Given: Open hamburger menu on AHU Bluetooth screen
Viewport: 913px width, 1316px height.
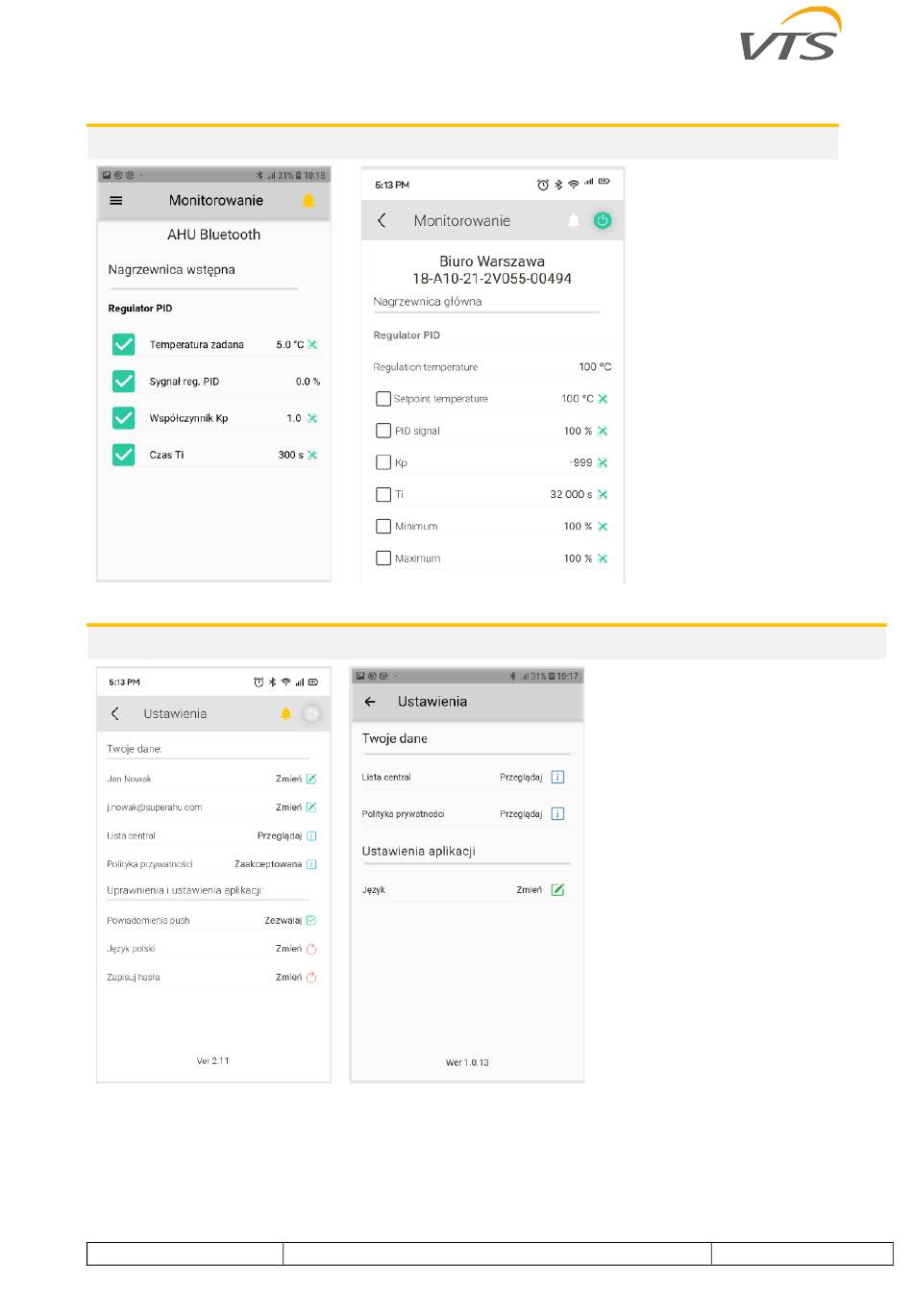Looking at the screenshot, I should click(x=116, y=201).
